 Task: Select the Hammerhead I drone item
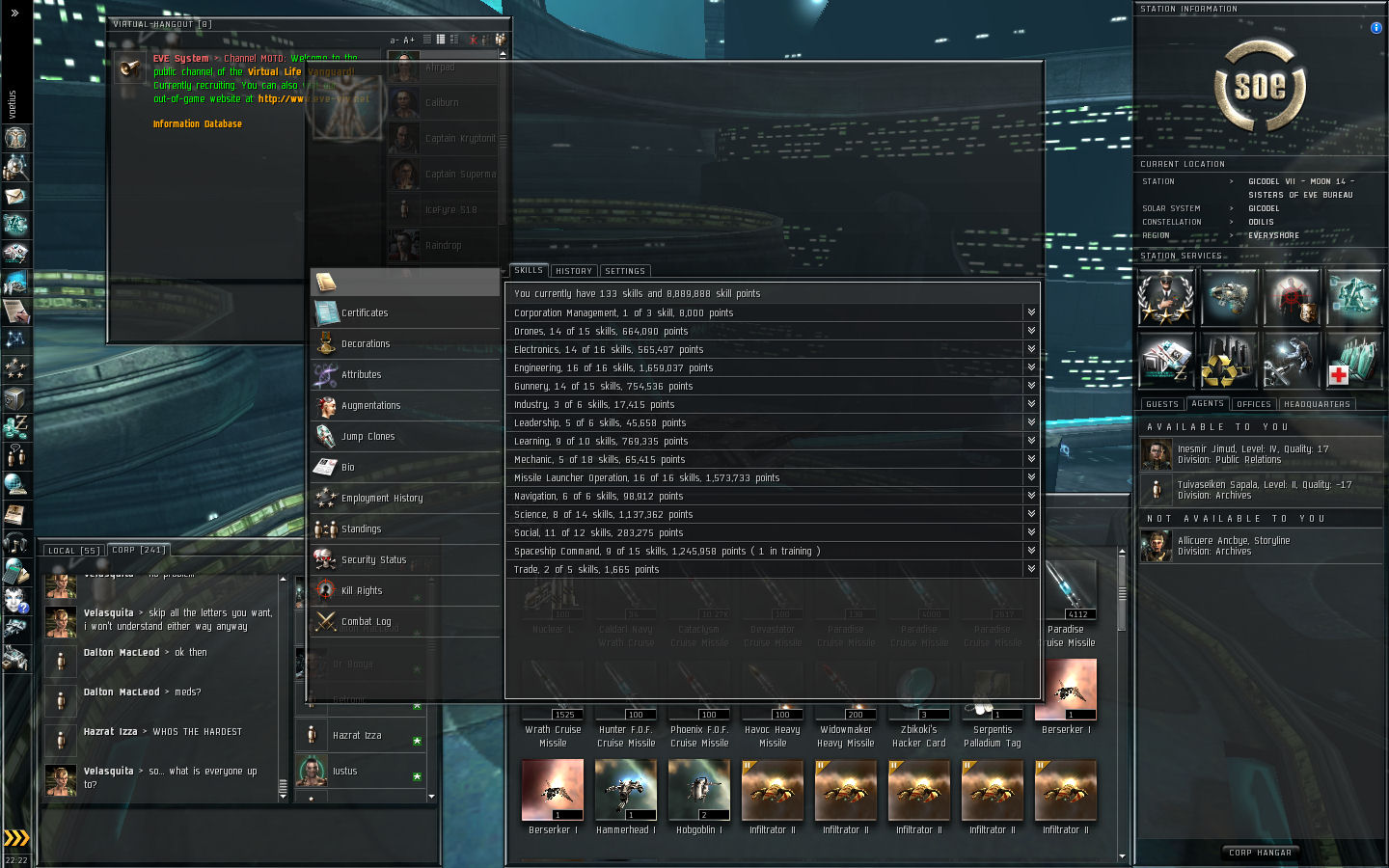tap(626, 798)
